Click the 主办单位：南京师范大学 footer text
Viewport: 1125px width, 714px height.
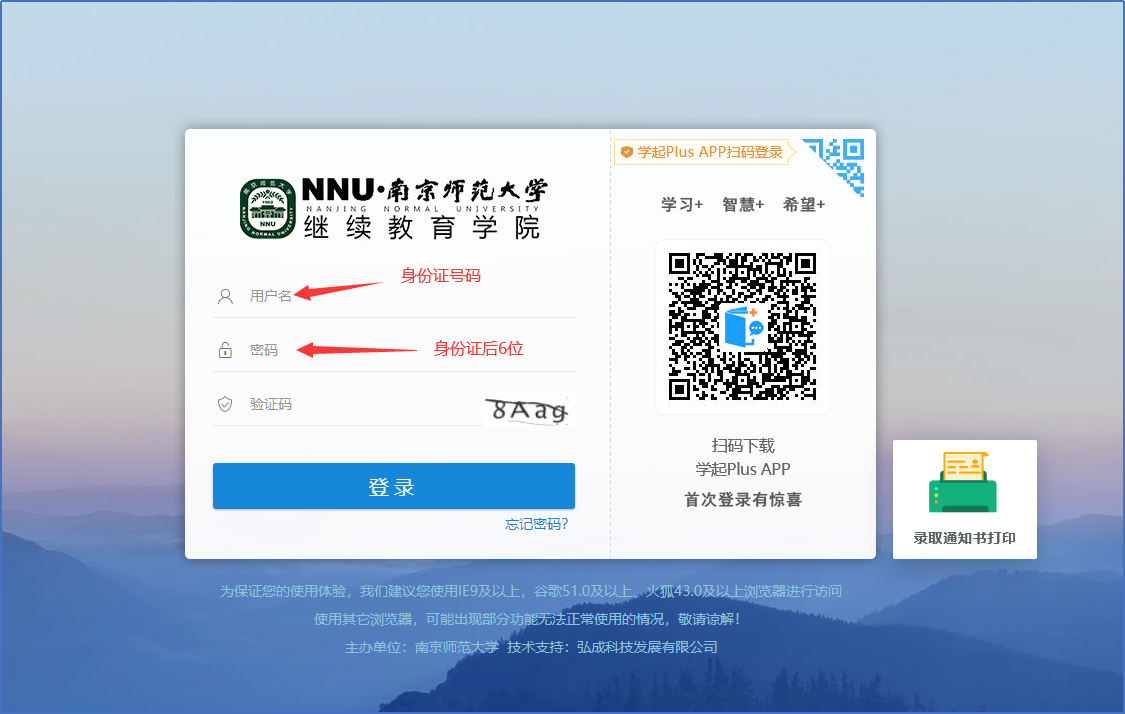(421, 647)
